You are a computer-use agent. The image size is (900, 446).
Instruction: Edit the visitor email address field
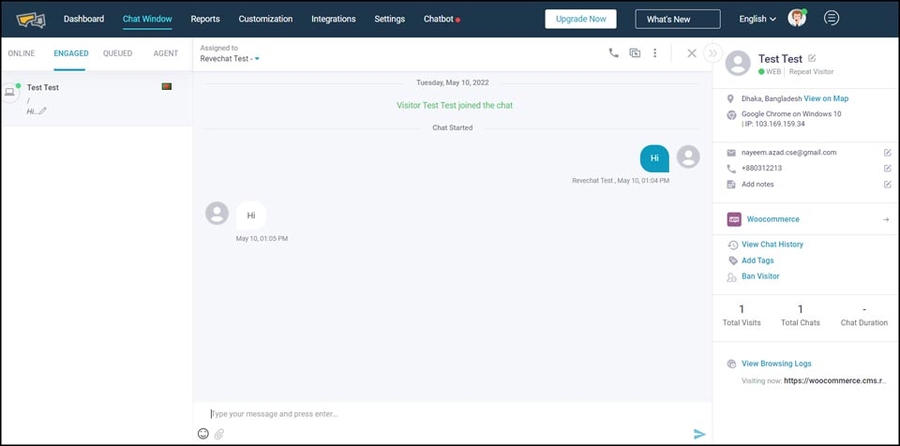[x=887, y=152]
